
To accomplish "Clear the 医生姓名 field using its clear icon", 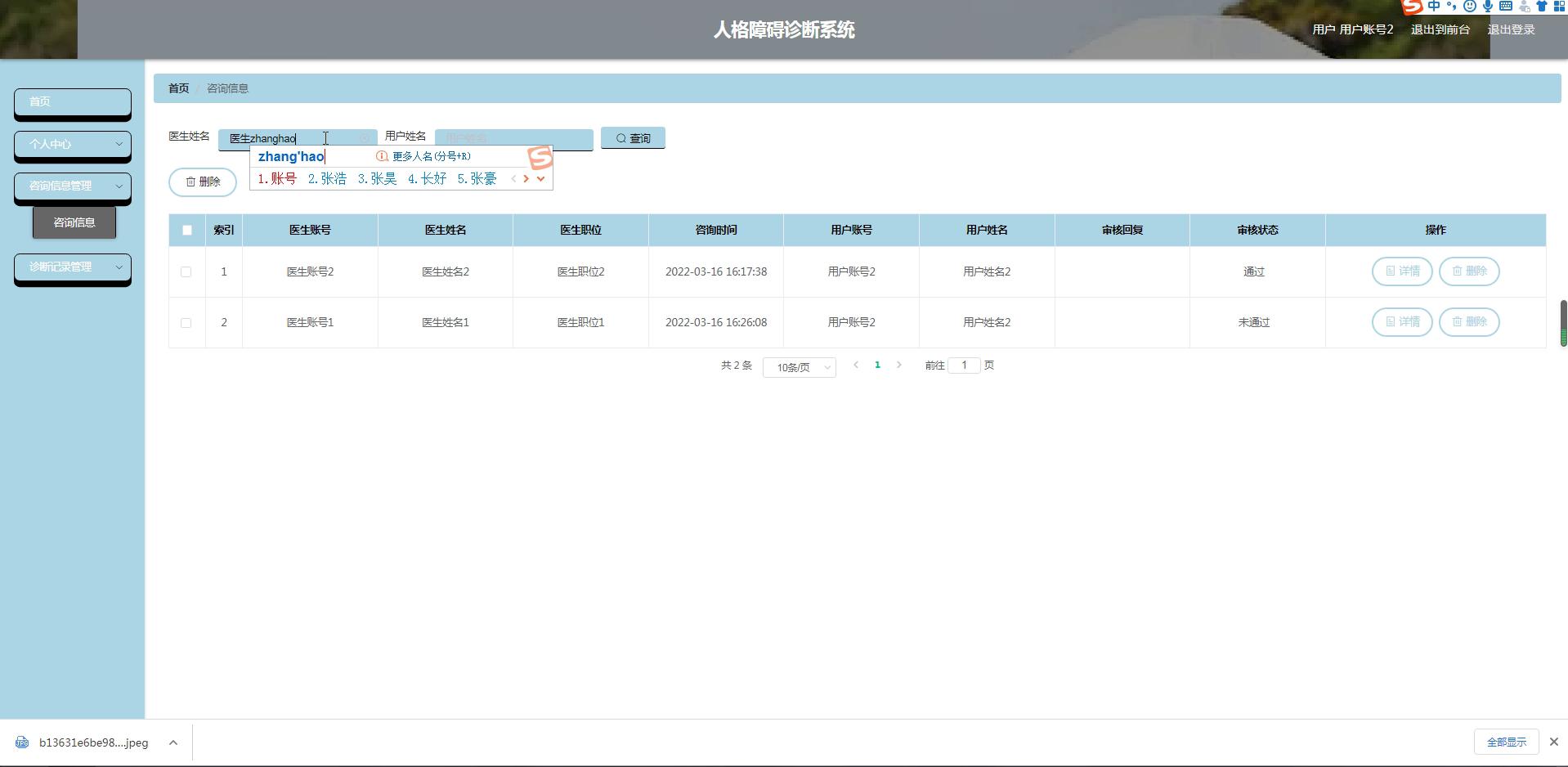I will click(x=365, y=138).
